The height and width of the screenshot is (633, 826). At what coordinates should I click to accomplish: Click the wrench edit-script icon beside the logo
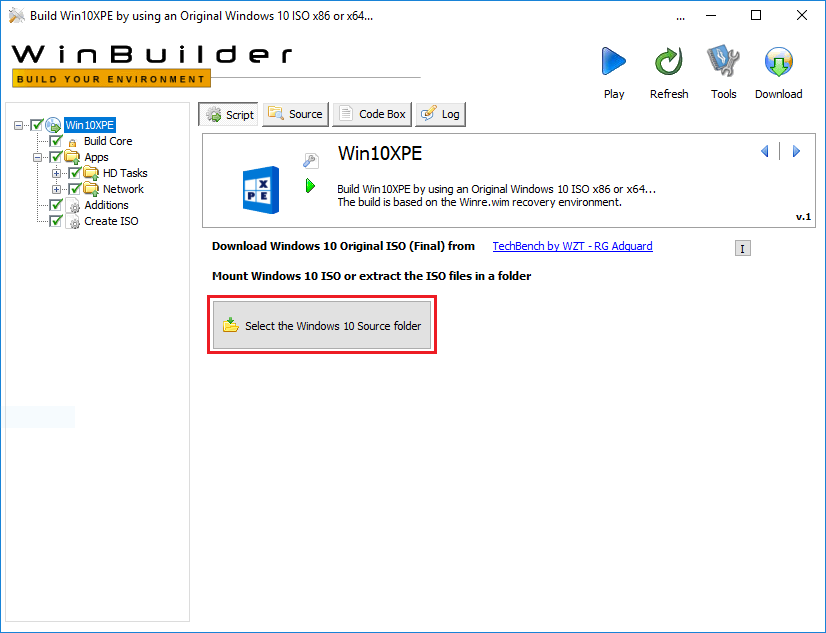[x=311, y=160]
